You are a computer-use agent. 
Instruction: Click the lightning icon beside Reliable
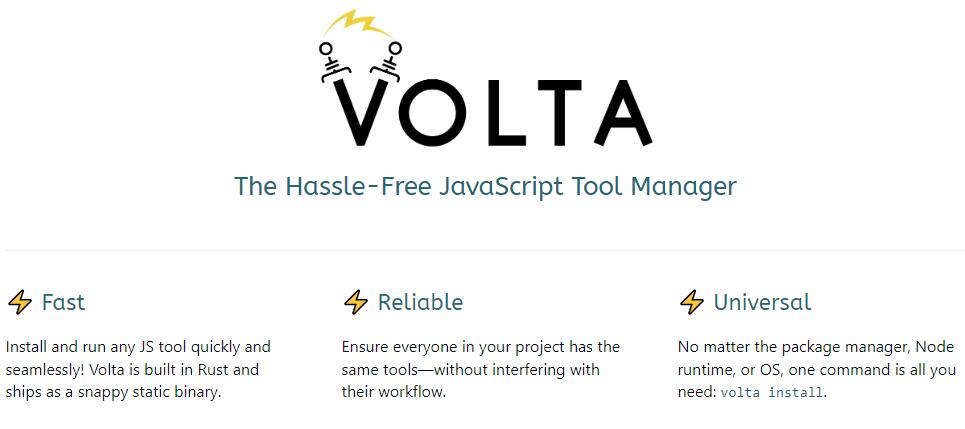pos(356,302)
